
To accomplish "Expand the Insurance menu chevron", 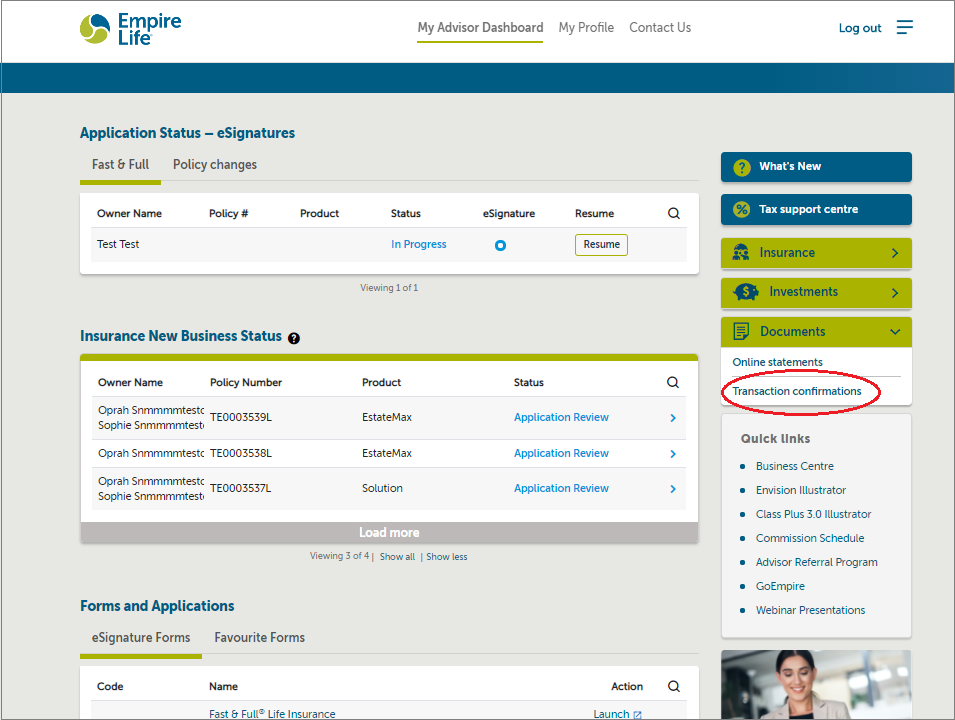I will (895, 253).
